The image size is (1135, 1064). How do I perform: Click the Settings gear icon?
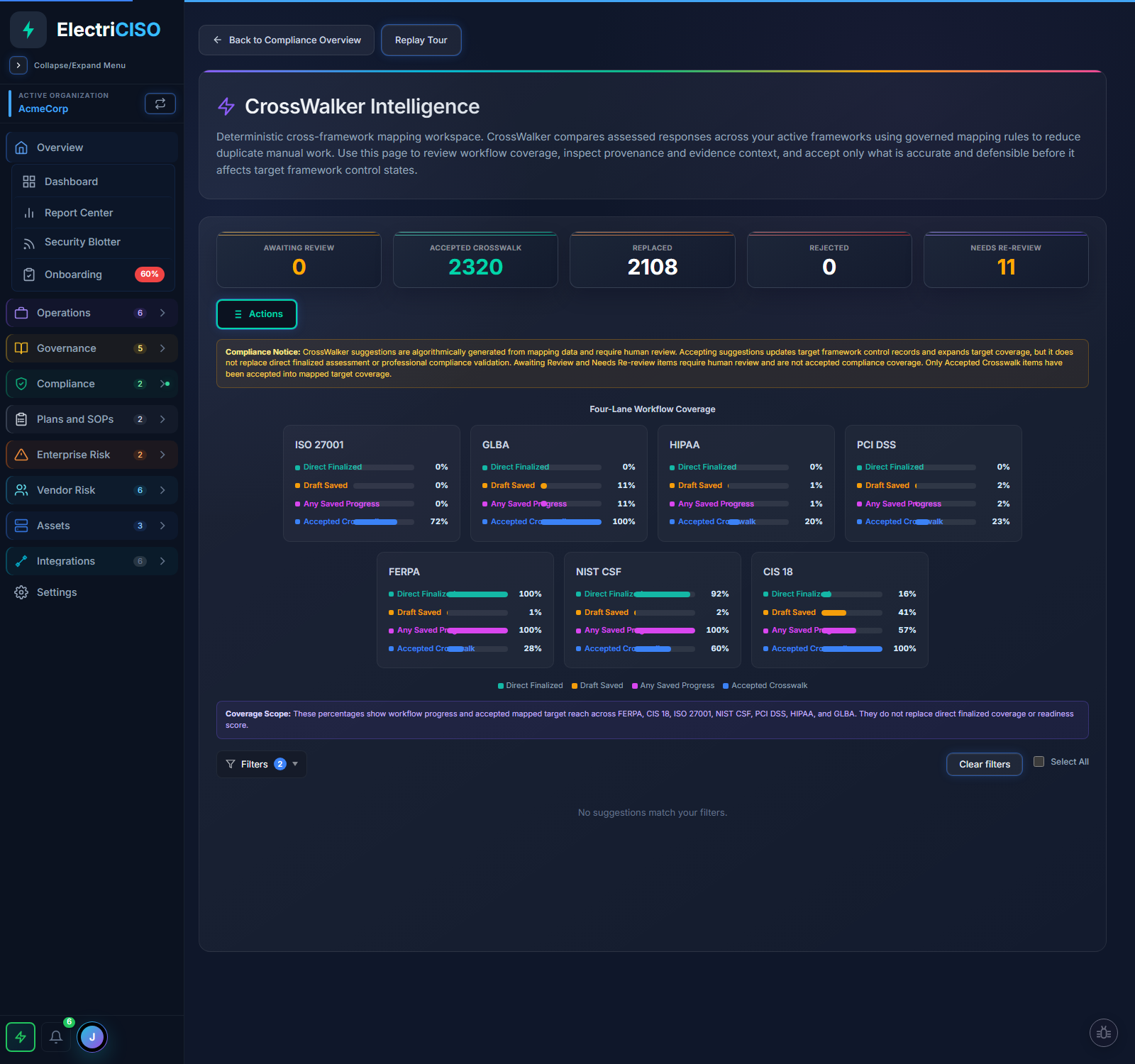[x=21, y=592]
